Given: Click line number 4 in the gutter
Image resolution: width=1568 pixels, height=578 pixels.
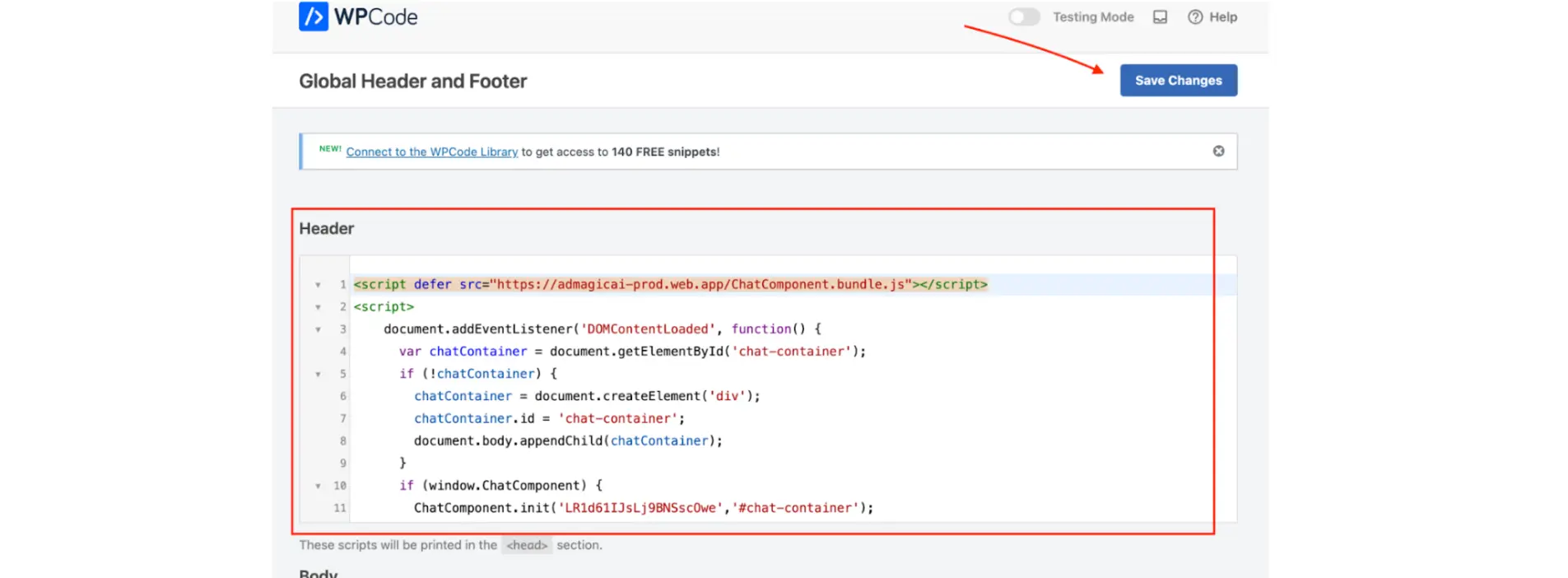Looking at the screenshot, I should (342, 352).
